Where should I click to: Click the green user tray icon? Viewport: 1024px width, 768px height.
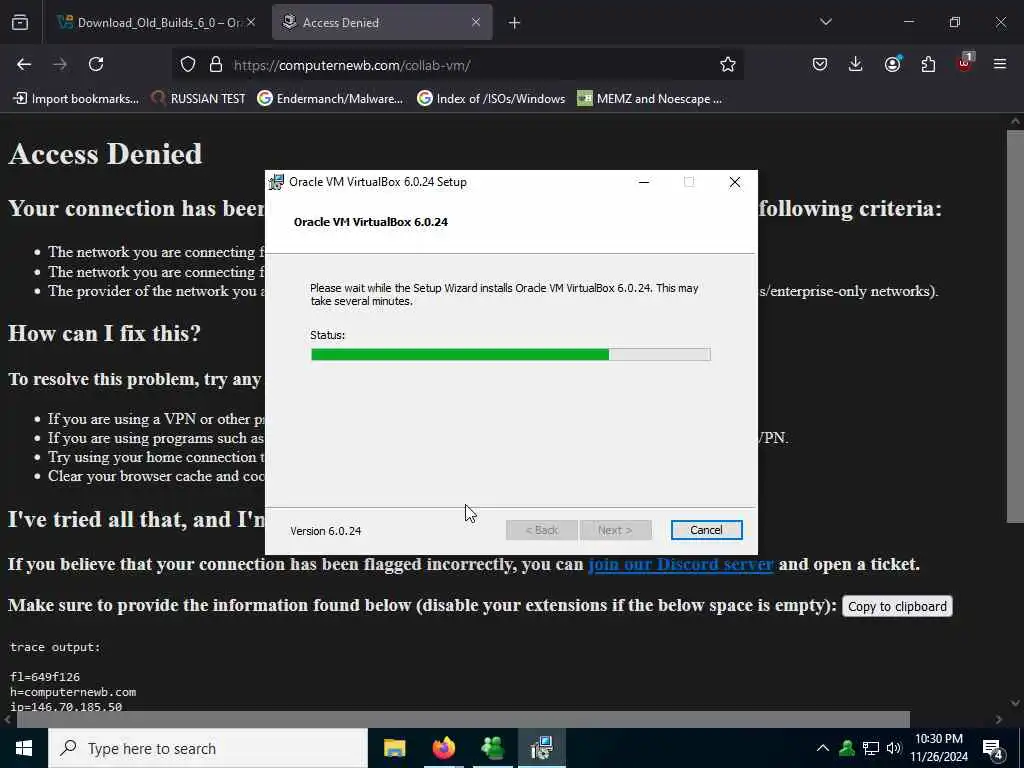847,748
